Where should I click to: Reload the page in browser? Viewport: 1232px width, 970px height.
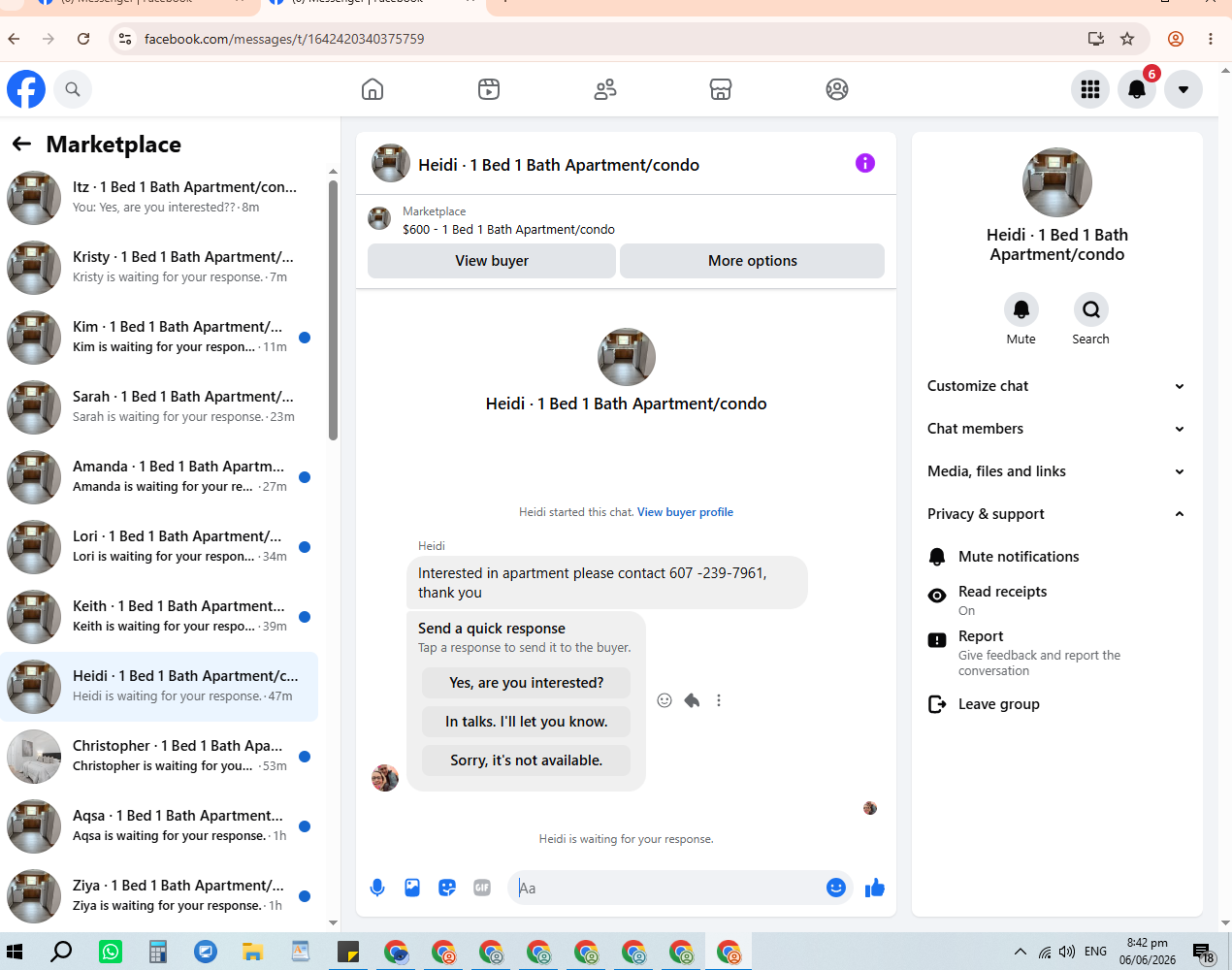click(83, 39)
